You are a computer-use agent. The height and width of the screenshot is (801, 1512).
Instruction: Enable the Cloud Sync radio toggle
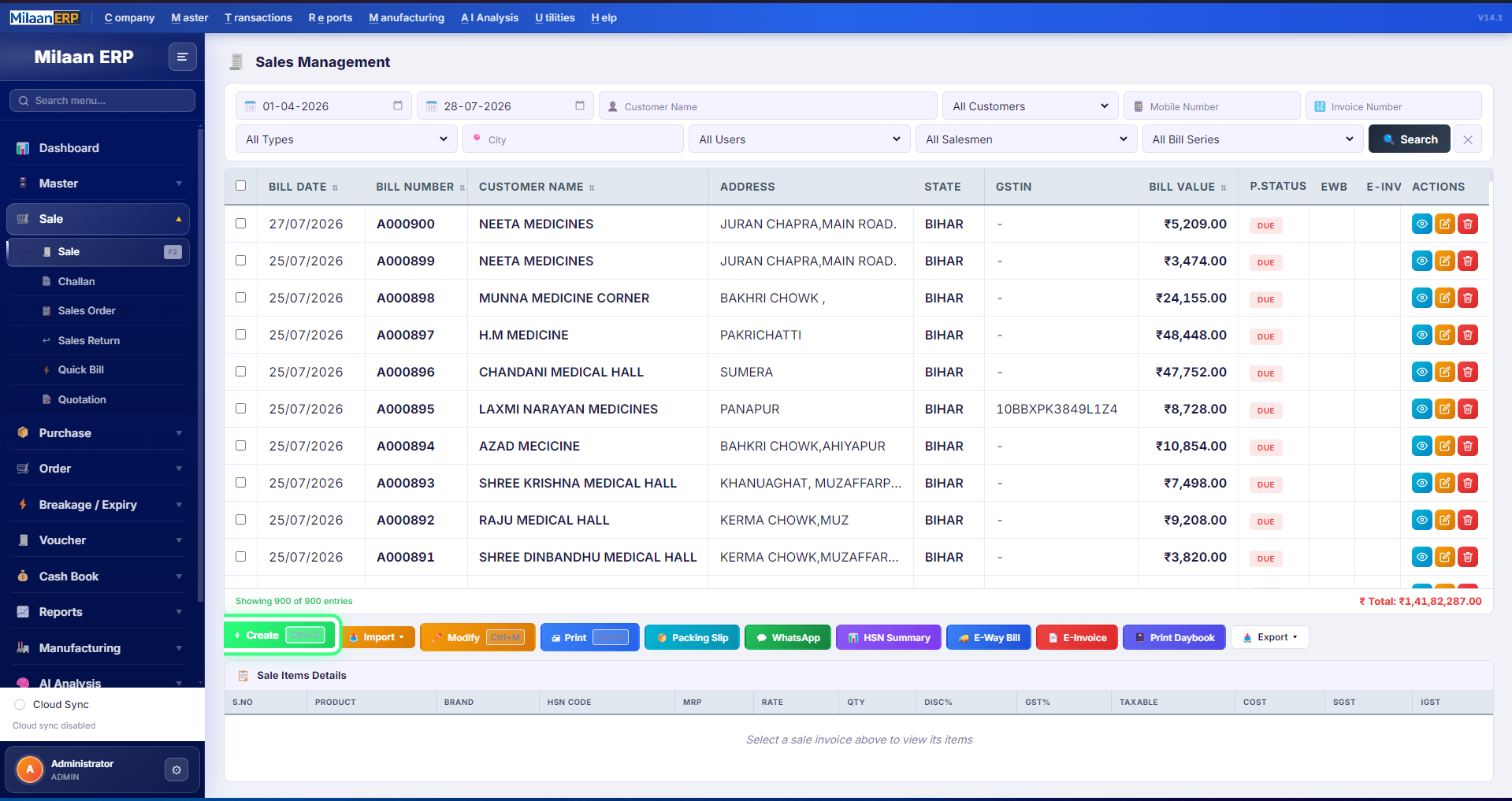(19, 704)
